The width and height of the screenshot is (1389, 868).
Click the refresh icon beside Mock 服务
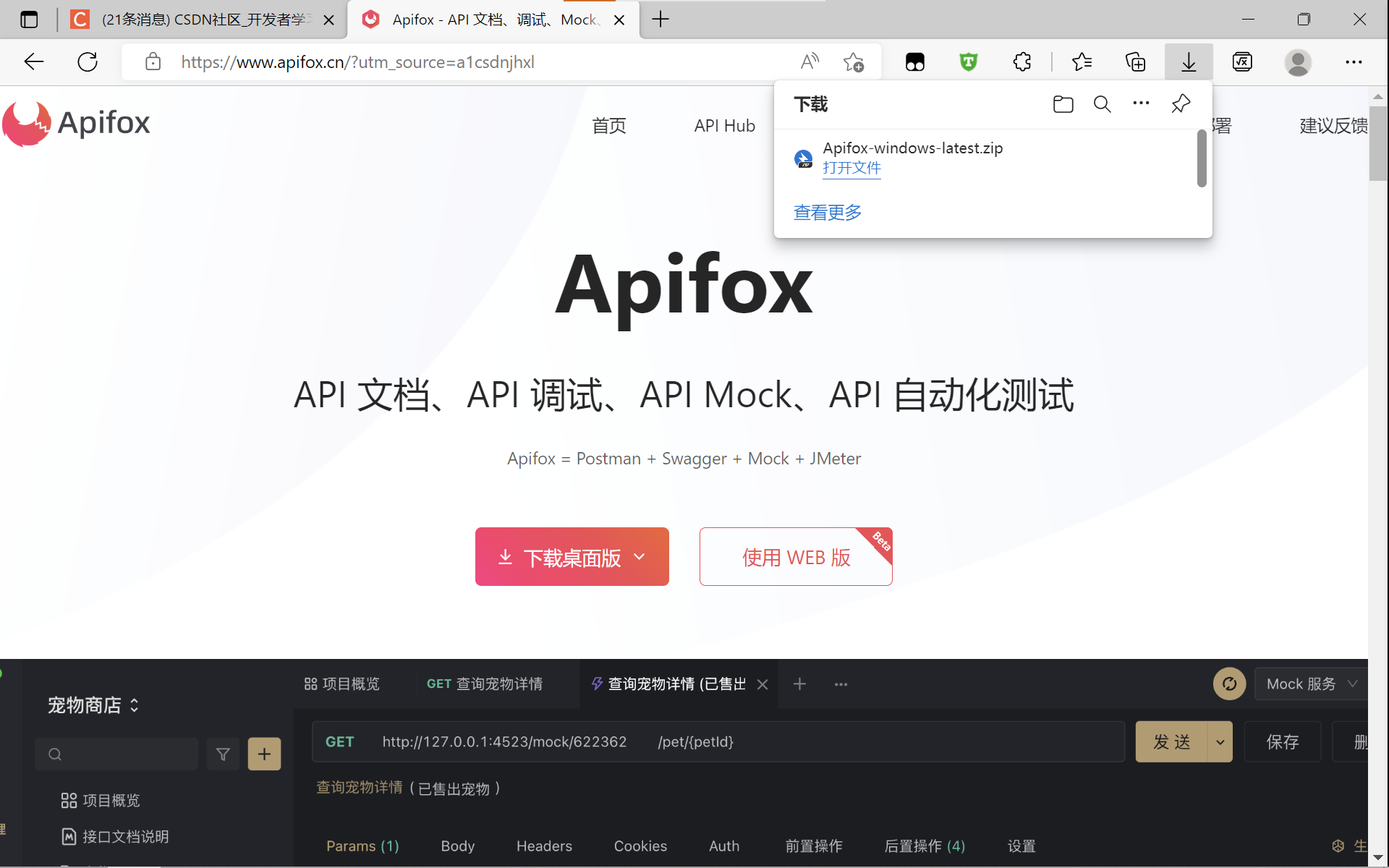1229,684
